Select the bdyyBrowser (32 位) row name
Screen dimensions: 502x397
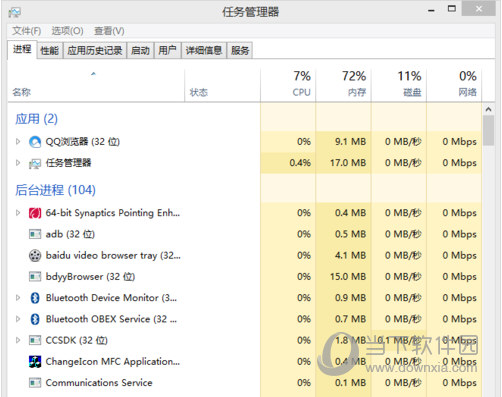pyautogui.click(x=90, y=277)
